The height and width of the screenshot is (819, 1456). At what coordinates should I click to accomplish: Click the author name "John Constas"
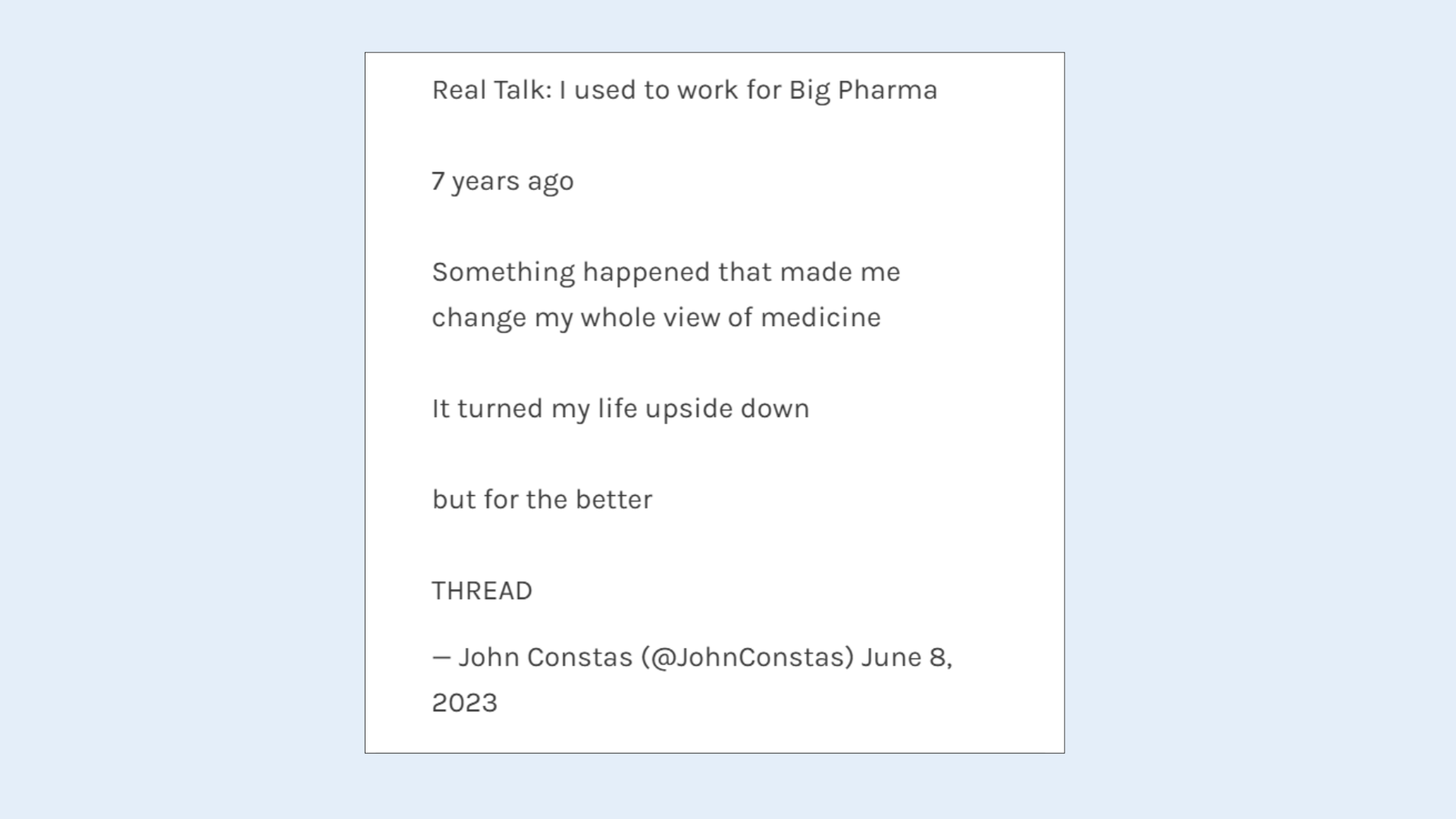[x=545, y=657]
